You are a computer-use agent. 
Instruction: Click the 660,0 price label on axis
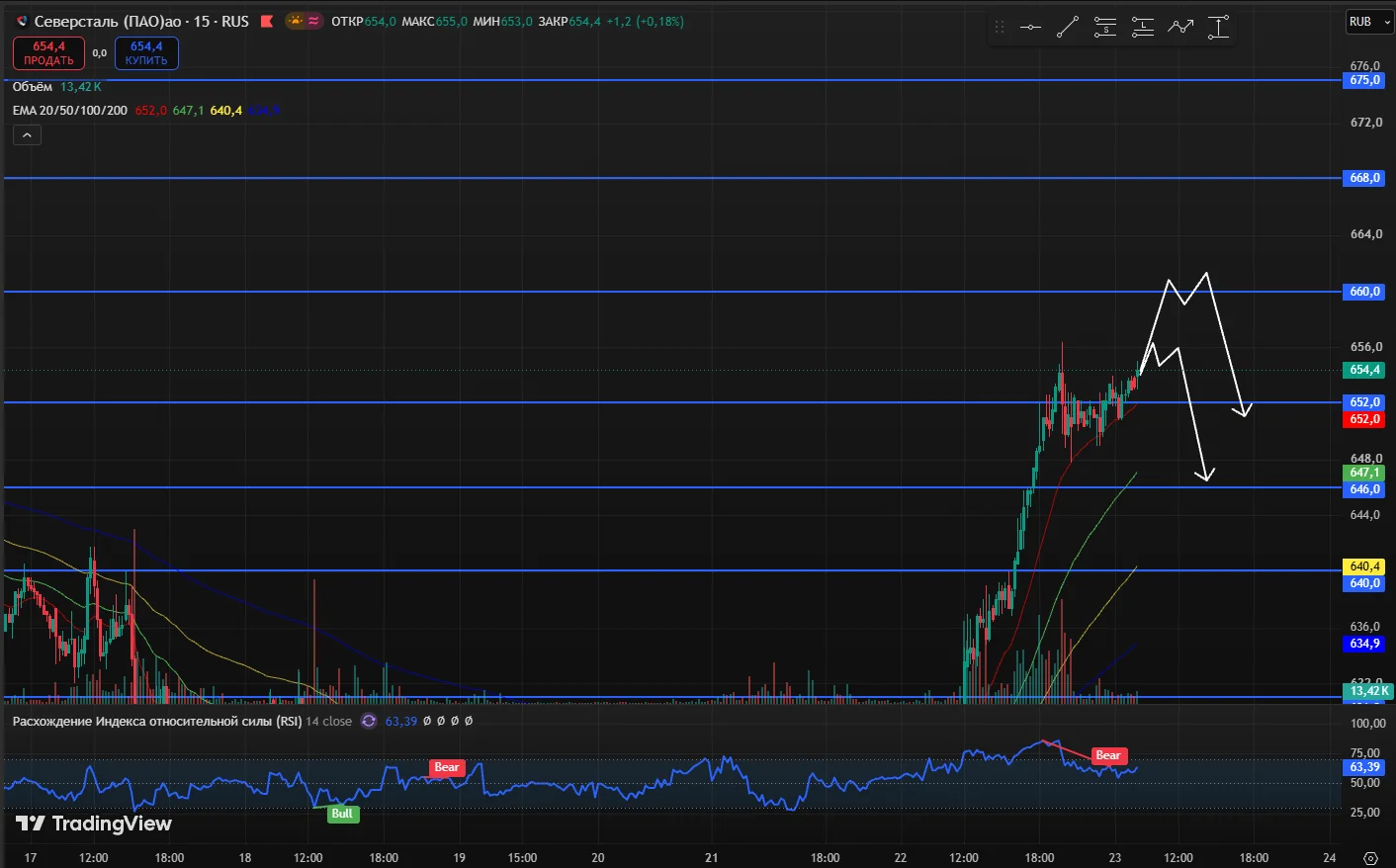(1365, 292)
